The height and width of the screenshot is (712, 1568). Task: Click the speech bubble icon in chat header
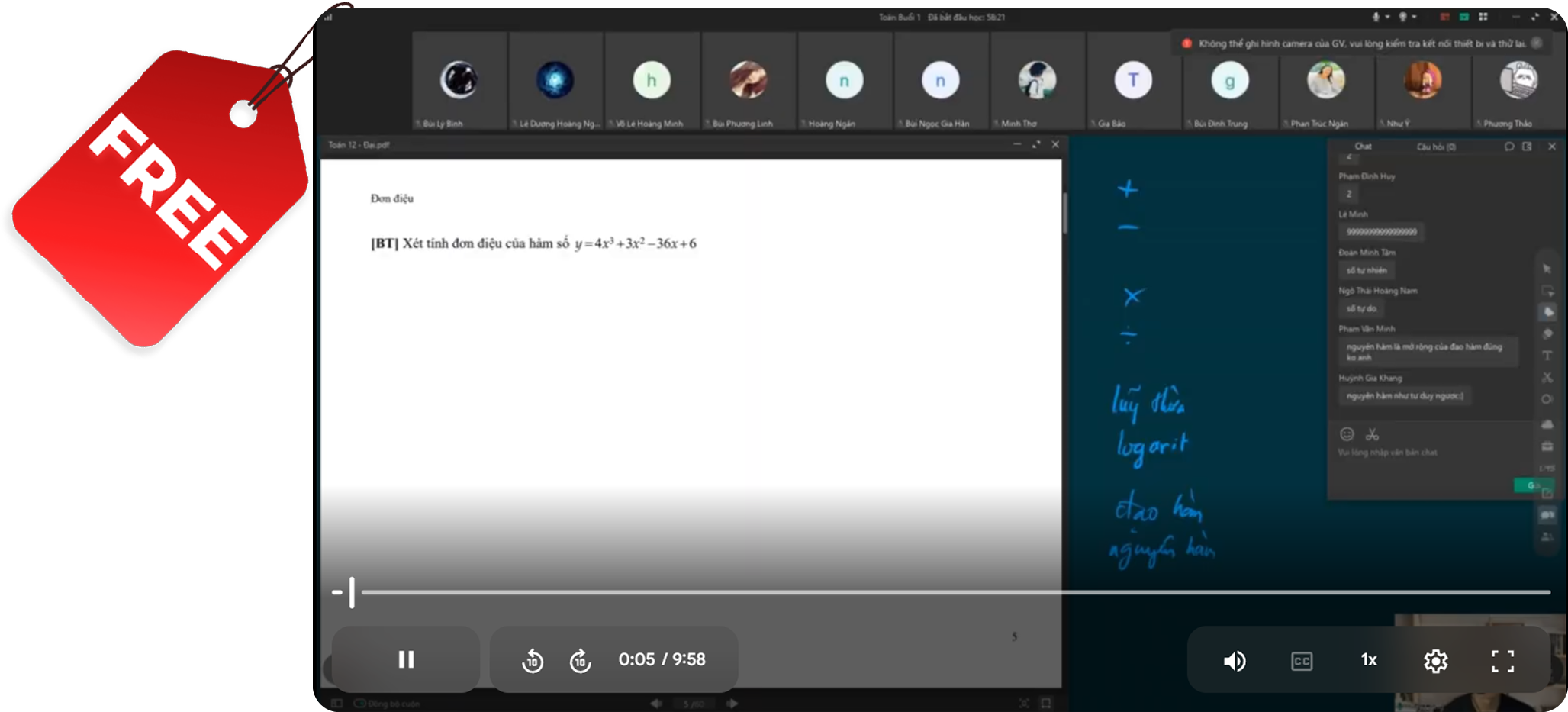coord(1508,147)
